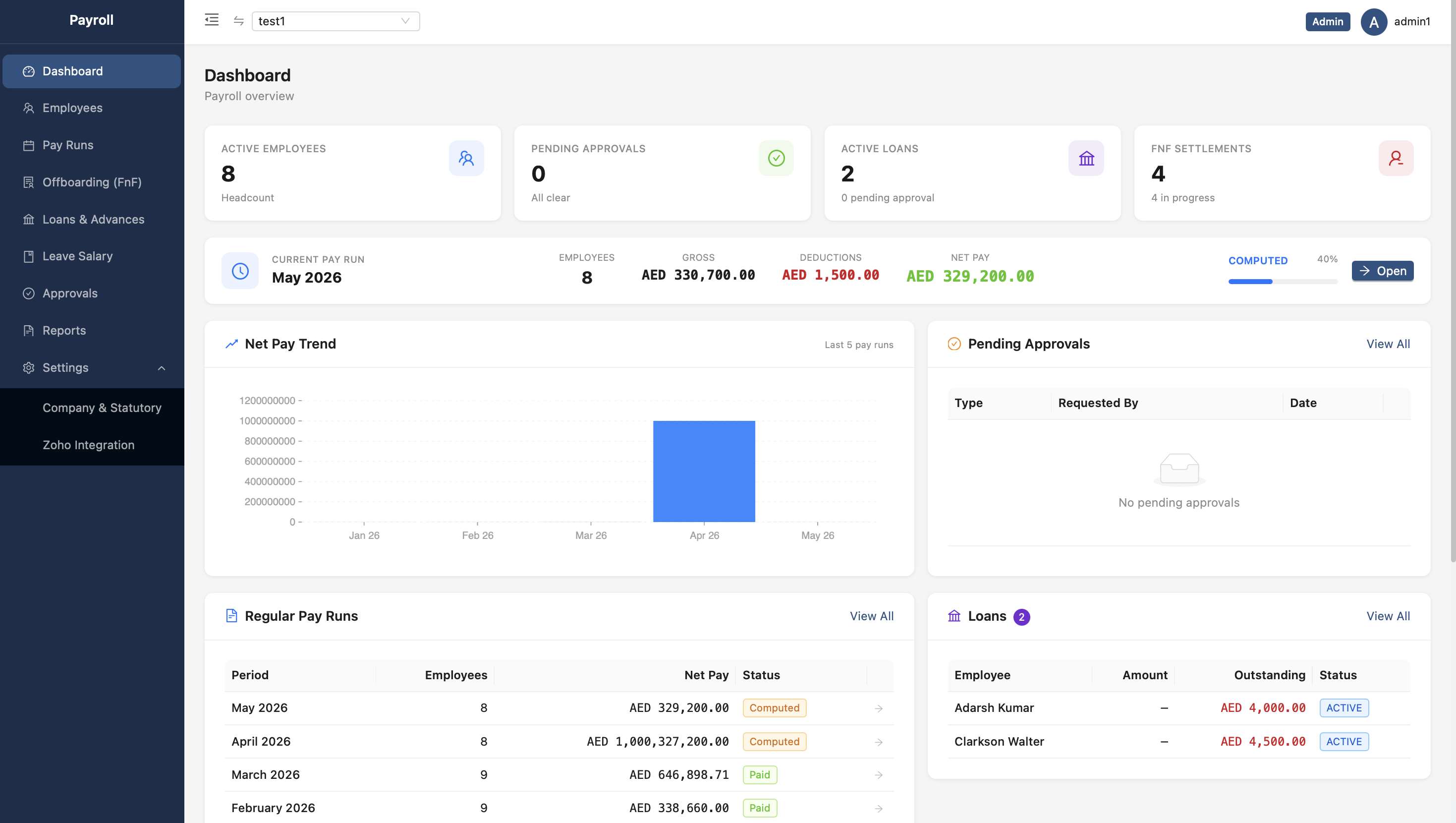Screen dimensions: 1456x823
Task: Click the swap company arrows icon
Action: tap(238, 21)
